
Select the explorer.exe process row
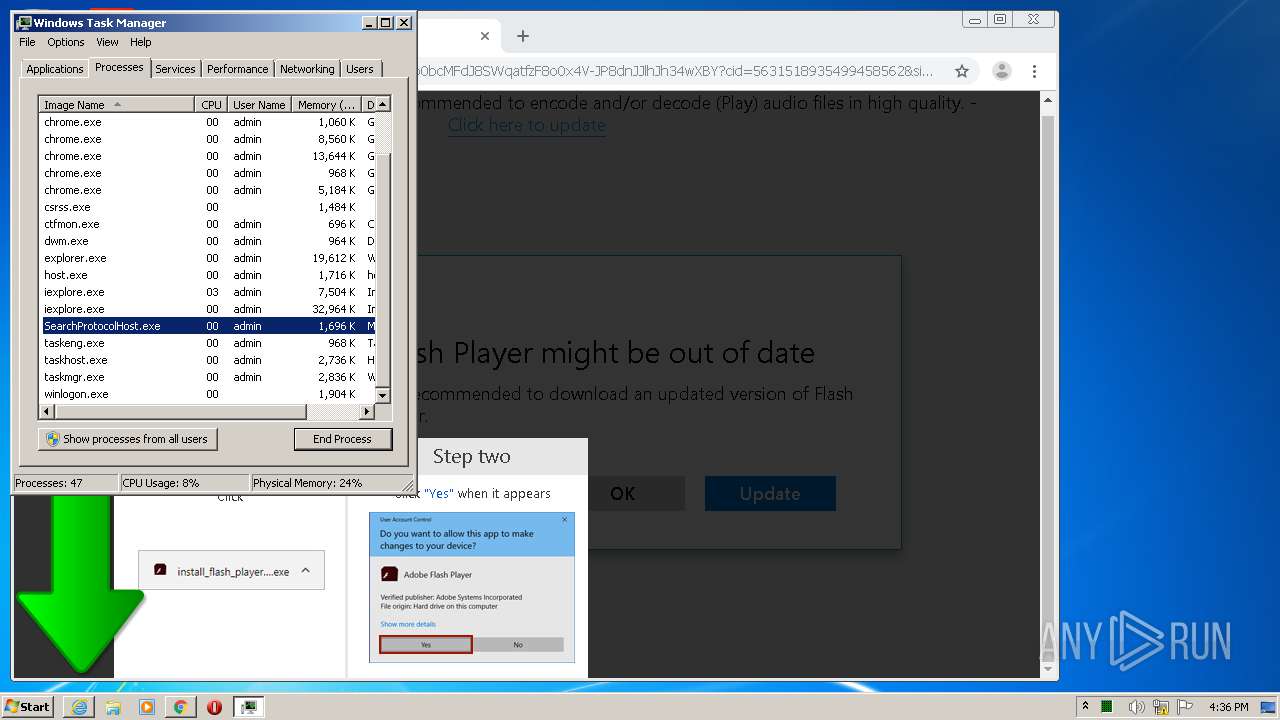click(208, 258)
